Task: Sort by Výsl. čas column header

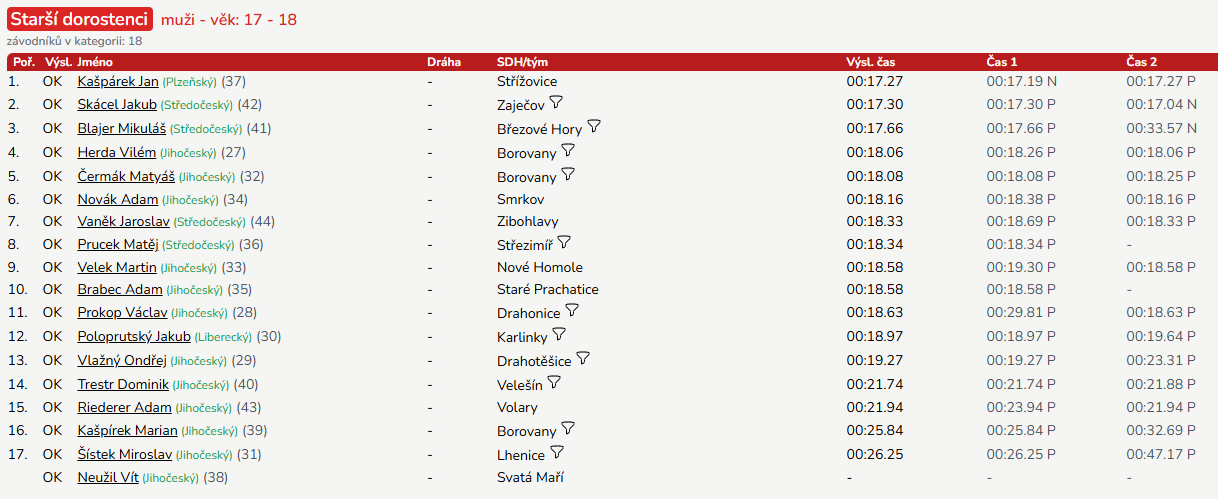Action: tap(870, 61)
